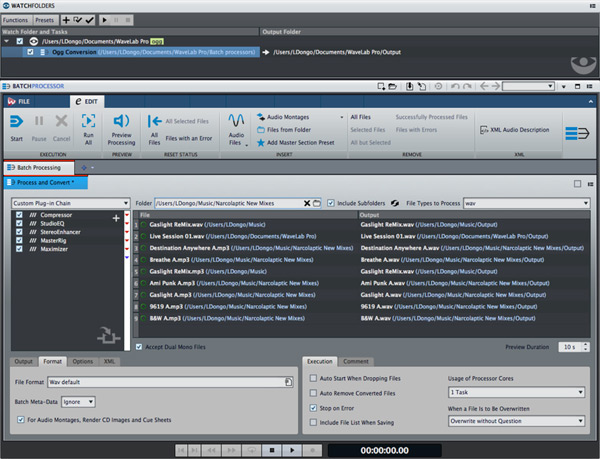The height and width of the screenshot is (459, 600).
Task: Open Batch Meta-Data Ignore dropdown
Action: [x=78, y=402]
